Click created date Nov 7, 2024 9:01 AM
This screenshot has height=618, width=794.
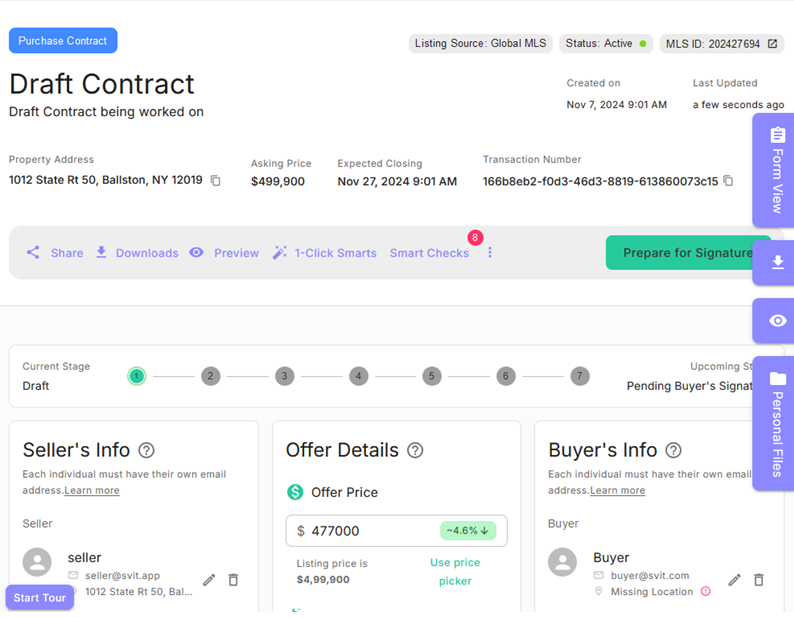(x=617, y=104)
